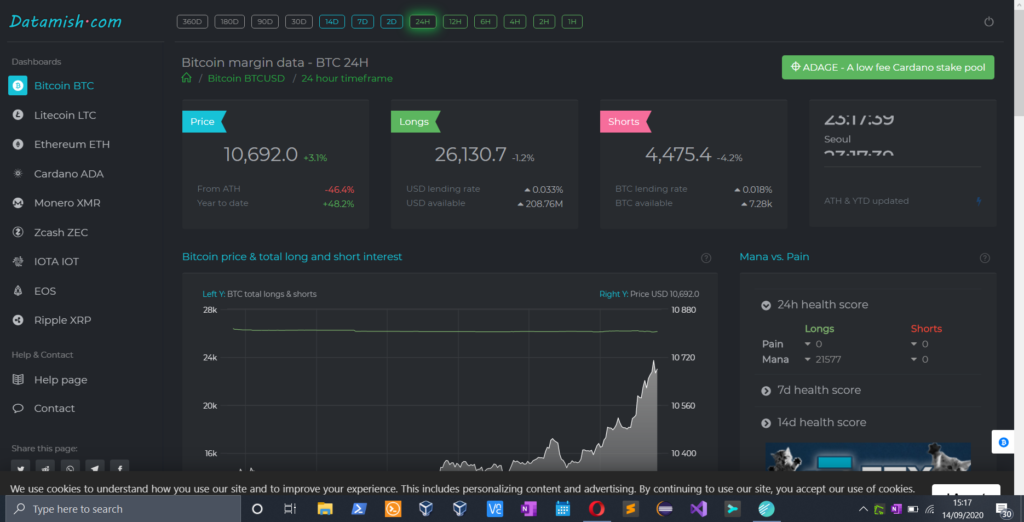Select the 6H timeframe
This screenshot has width=1024, height=522.
coord(485,22)
